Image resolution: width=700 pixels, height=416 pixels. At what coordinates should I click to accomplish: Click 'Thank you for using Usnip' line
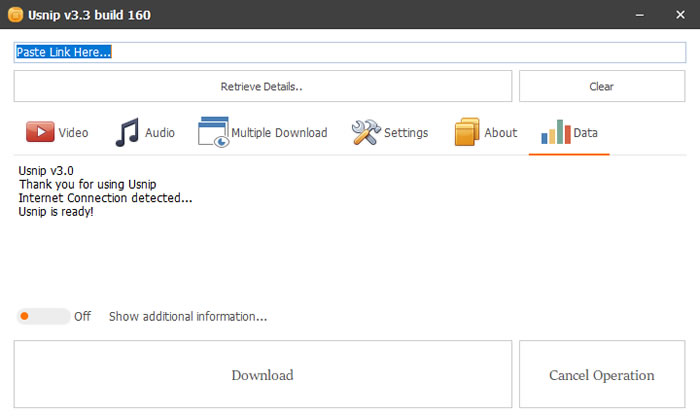pos(88,184)
